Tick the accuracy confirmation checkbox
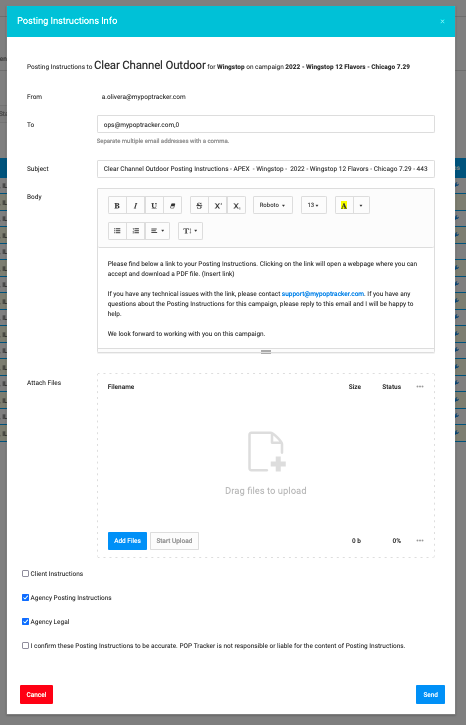This screenshot has width=466, height=725. 25,645
